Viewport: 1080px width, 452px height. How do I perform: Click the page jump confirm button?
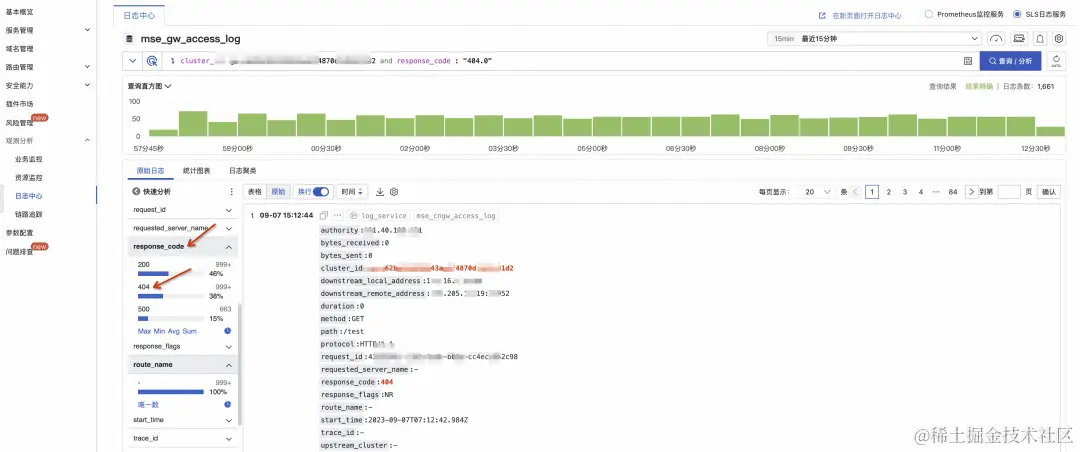pyautogui.click(x=1048, y=192)
